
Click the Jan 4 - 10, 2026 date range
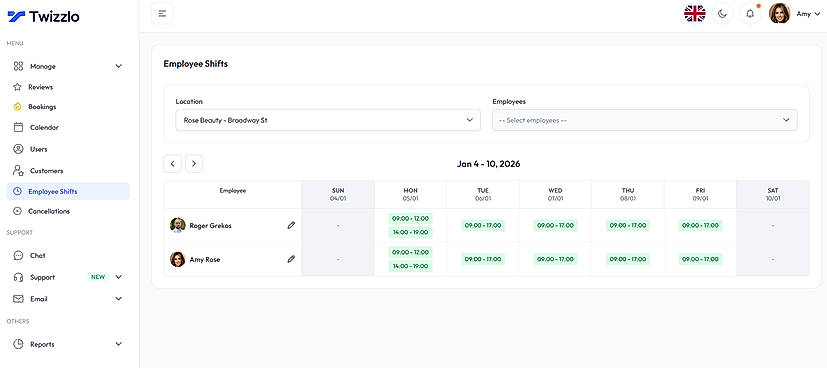pos(488,164)
